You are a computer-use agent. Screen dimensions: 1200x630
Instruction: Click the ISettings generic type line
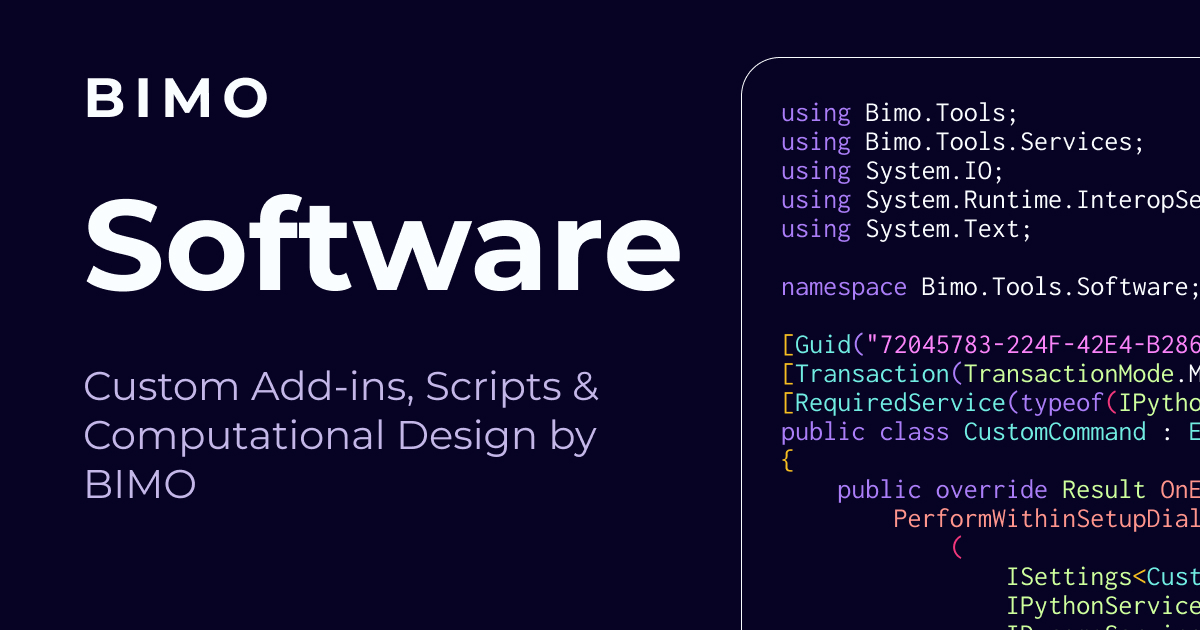pos(1102,577)
